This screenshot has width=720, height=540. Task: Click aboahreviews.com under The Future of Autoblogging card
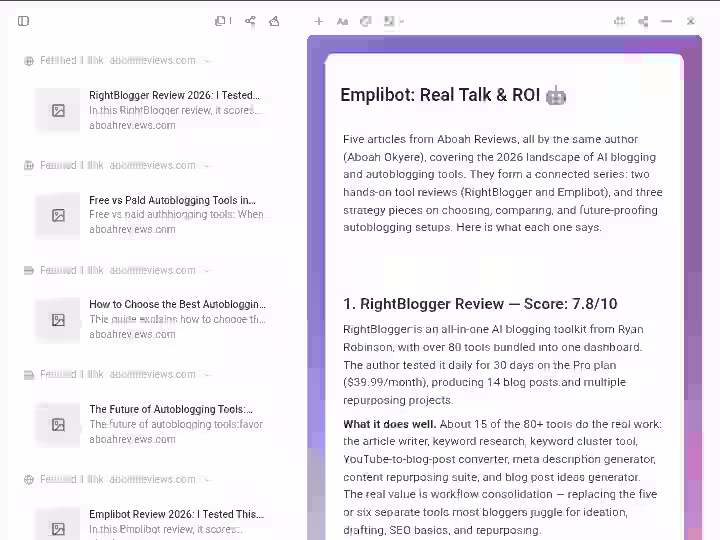point(132,439)
